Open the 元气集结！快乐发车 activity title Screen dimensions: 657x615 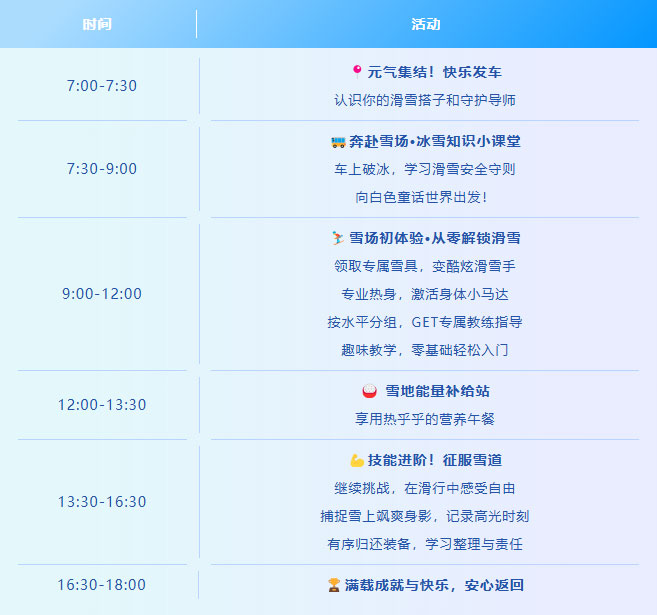tap(434, 72)
